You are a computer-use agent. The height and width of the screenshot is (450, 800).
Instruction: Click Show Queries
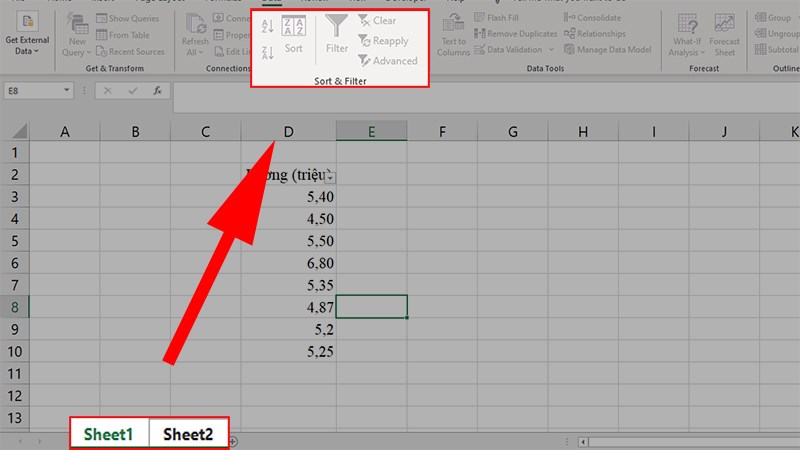tap(128, 18)
